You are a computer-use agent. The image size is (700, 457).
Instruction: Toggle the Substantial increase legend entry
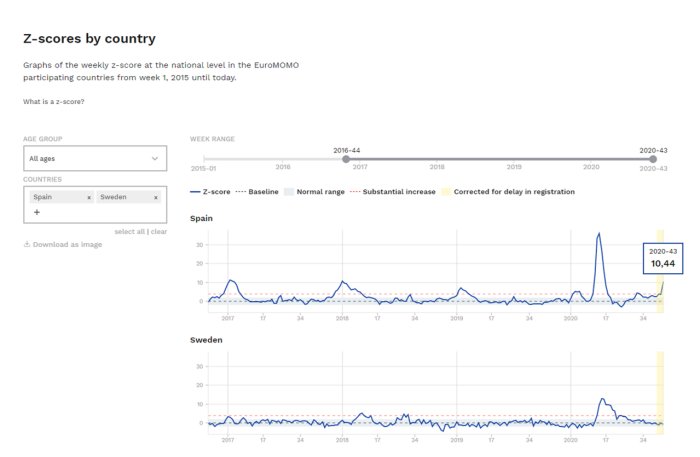[393, 192]
